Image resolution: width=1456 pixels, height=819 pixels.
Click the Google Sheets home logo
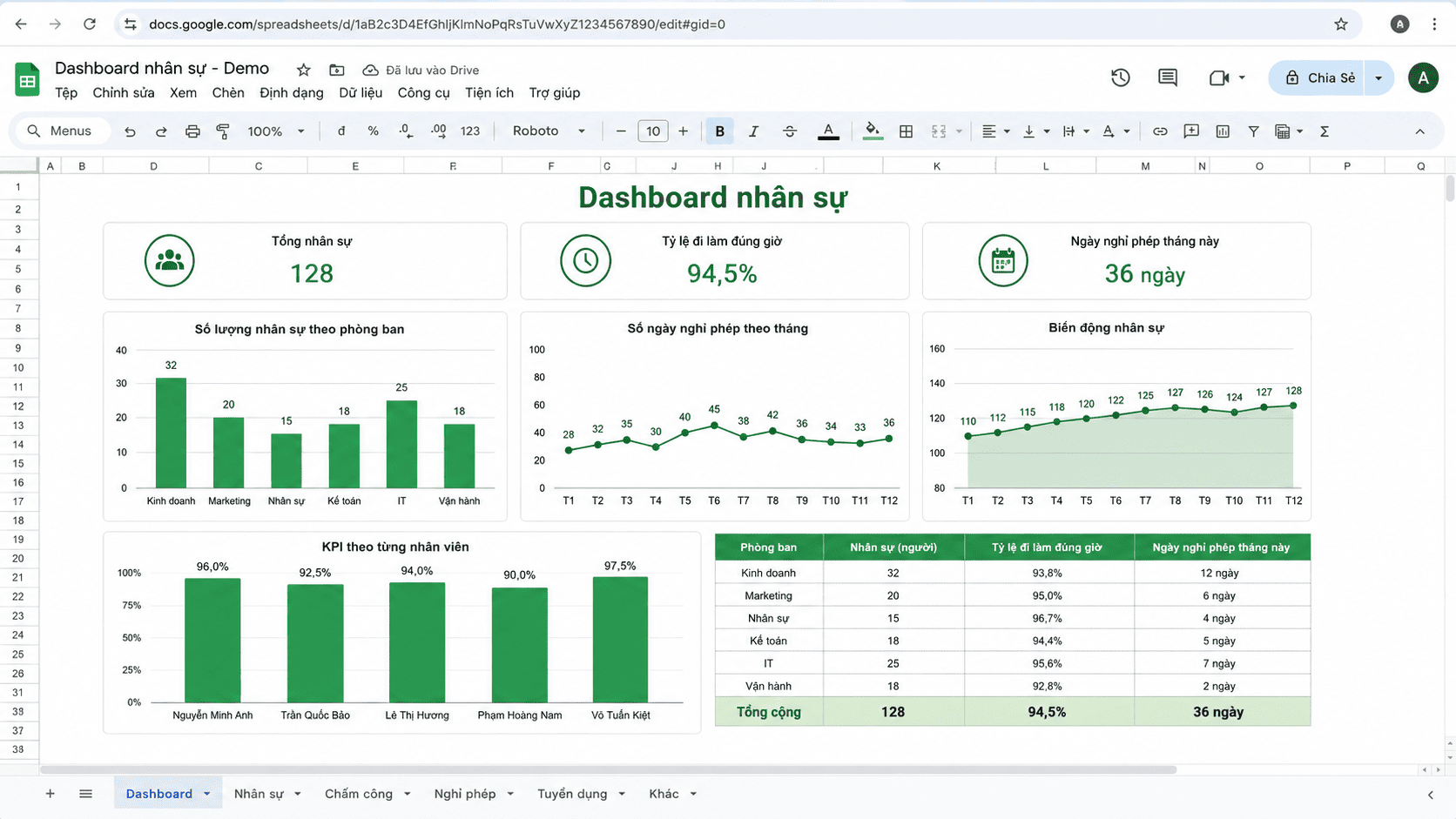click(x=27, y=79)
